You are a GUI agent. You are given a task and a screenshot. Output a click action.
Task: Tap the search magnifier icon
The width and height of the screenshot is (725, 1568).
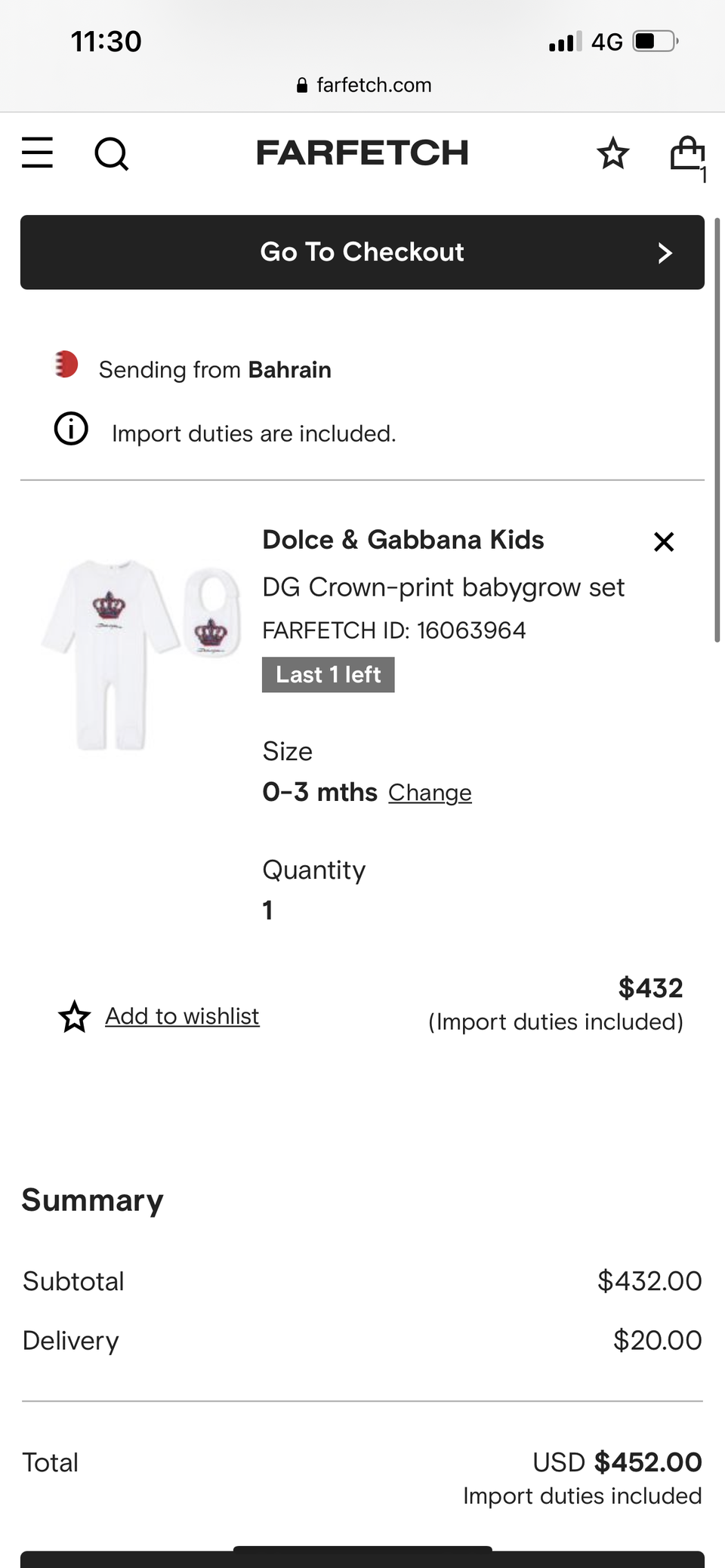coord(111,154)
